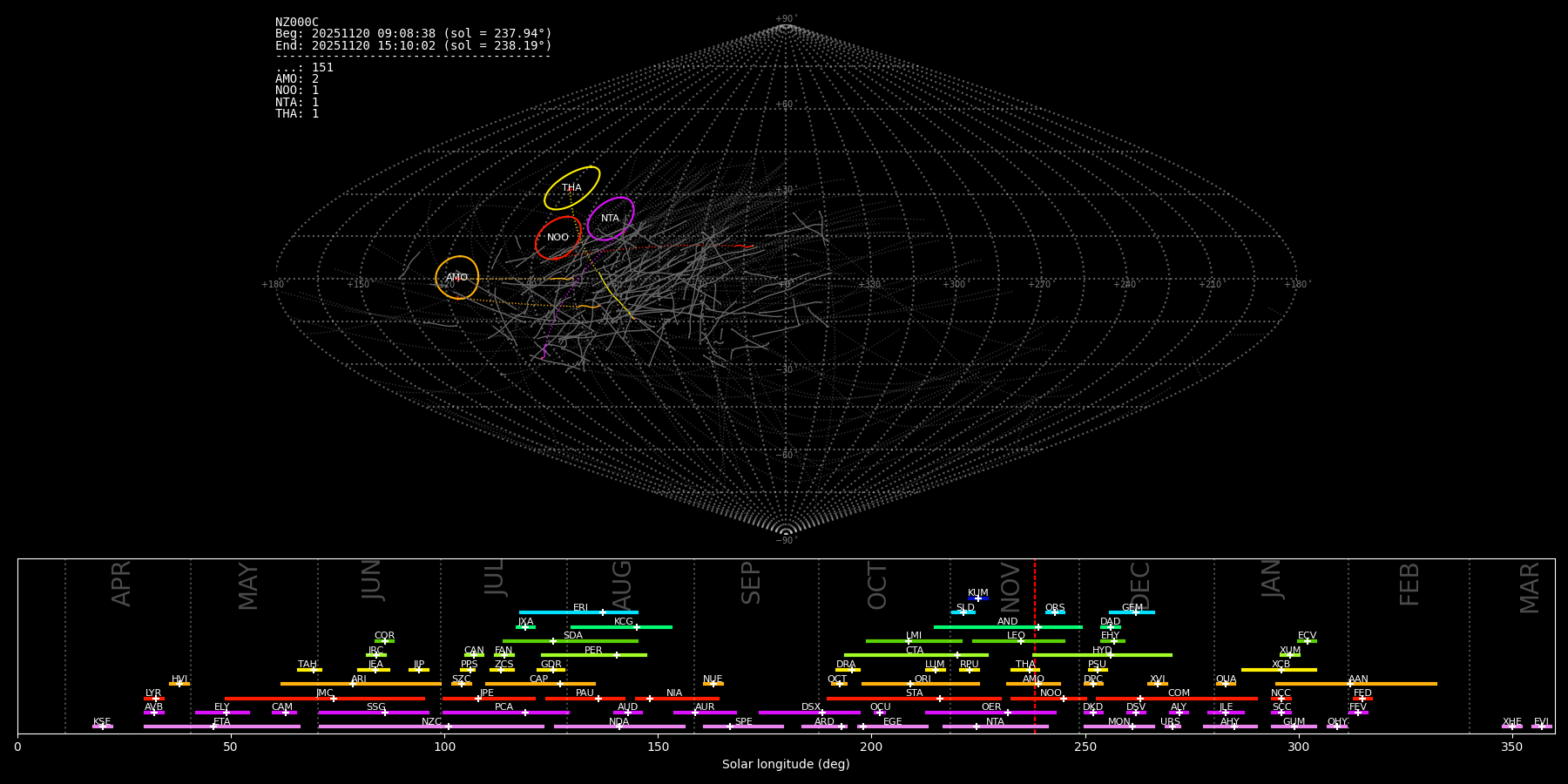Click the "LEO" shower label in the timeline
Screen dimensions: 1568x784
tap(1017, 636)
